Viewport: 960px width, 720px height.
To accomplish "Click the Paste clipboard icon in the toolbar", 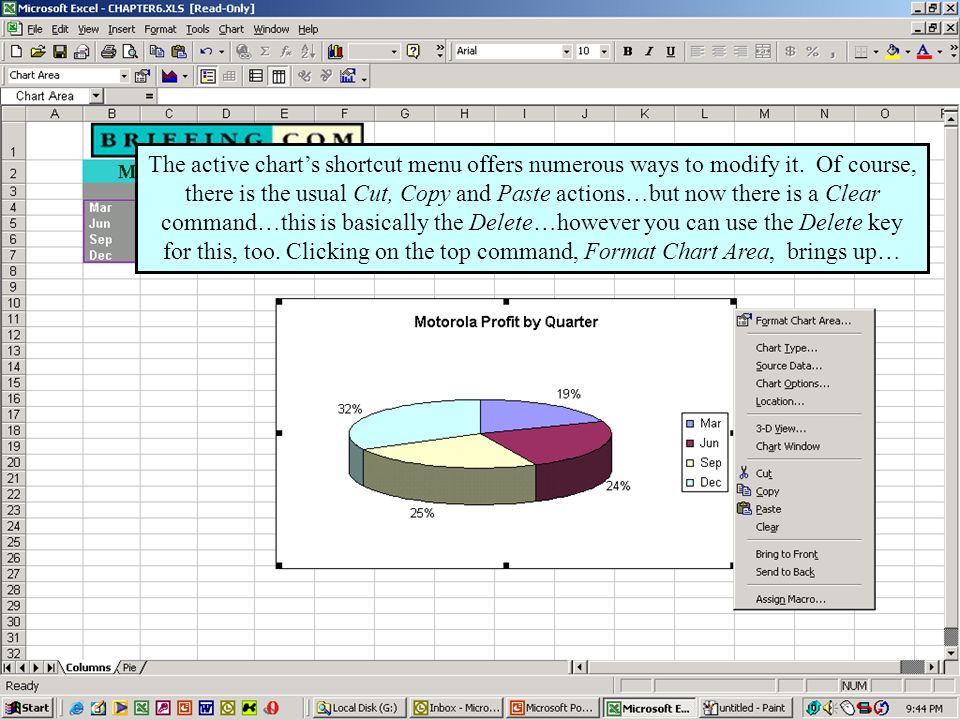I will (179, 51).
